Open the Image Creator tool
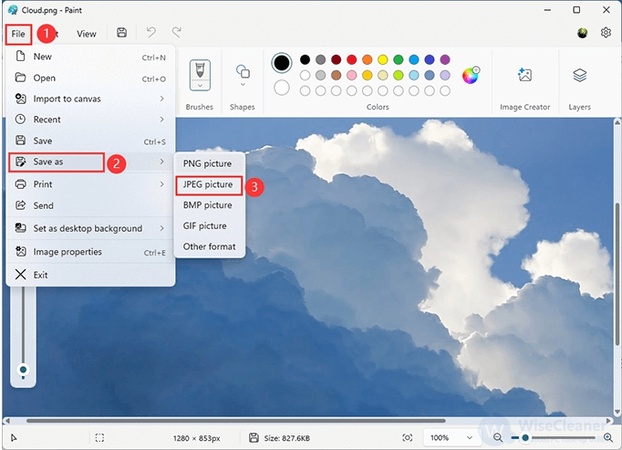This screenshot has width=622, height=450. [524, 75]
